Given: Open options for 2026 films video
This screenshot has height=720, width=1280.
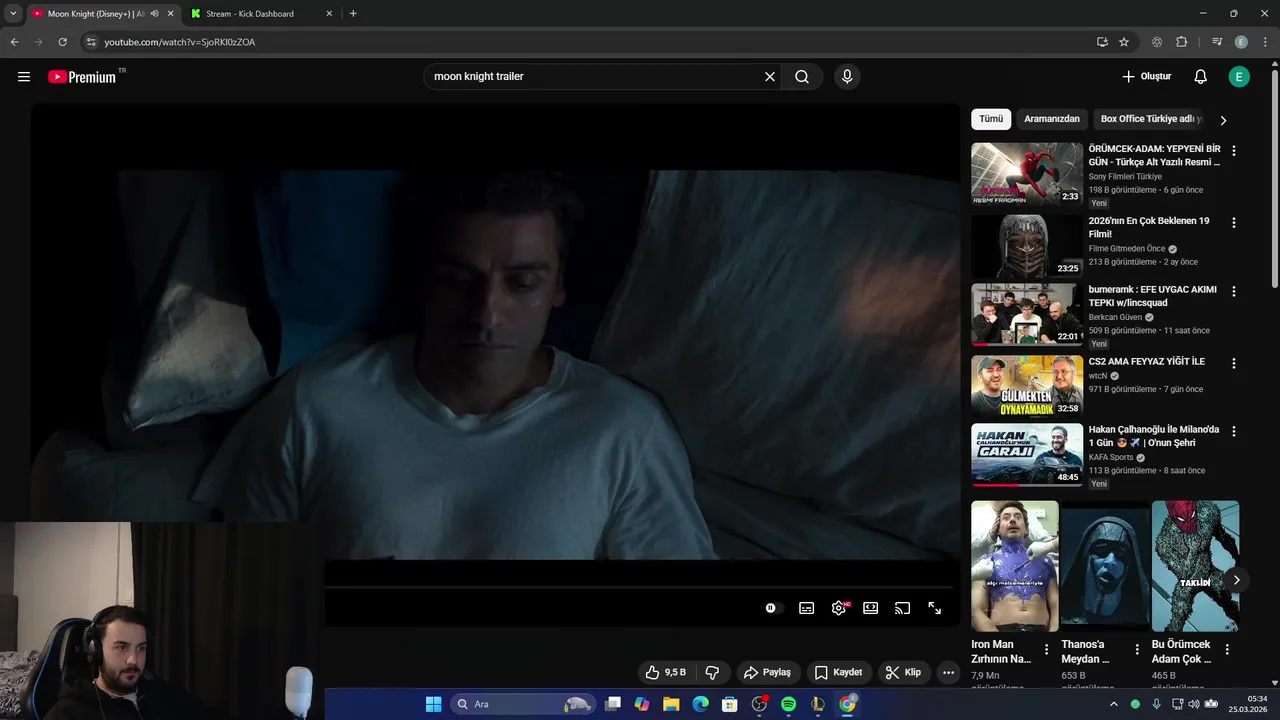Looking at the screenshot, I should tap(1234, 223).
